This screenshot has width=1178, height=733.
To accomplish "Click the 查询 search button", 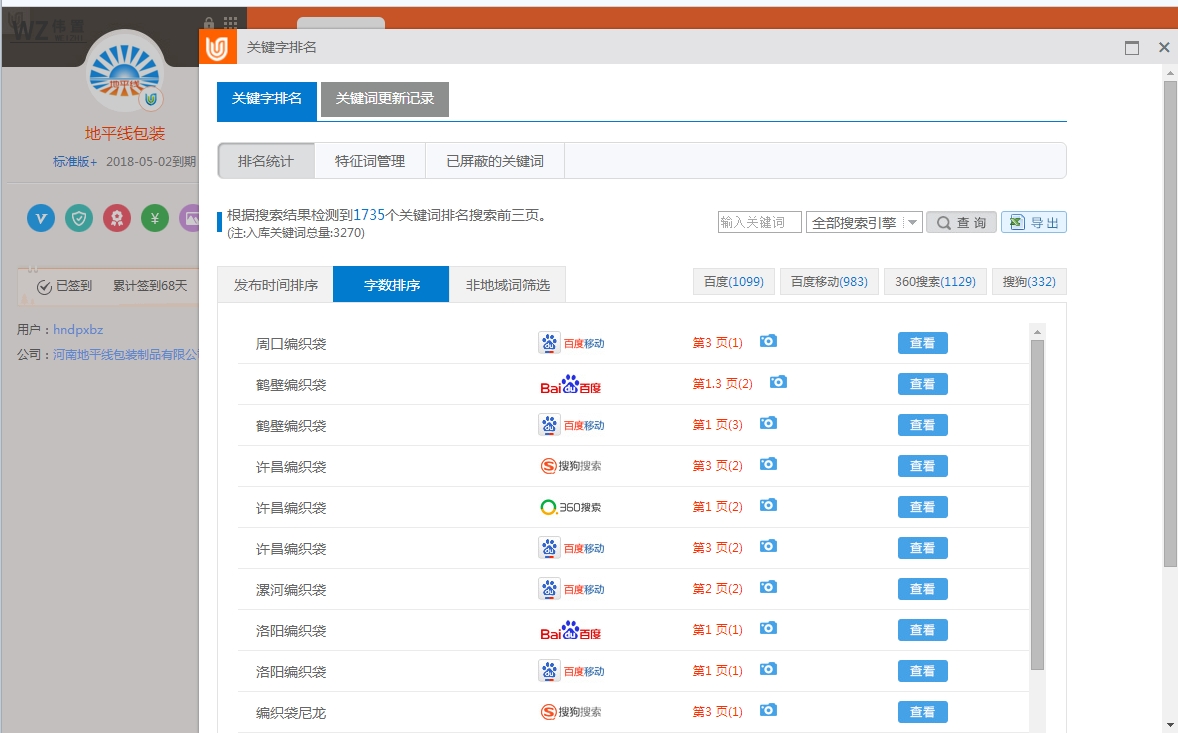I will pyautogui.click(x=960, y=222).
